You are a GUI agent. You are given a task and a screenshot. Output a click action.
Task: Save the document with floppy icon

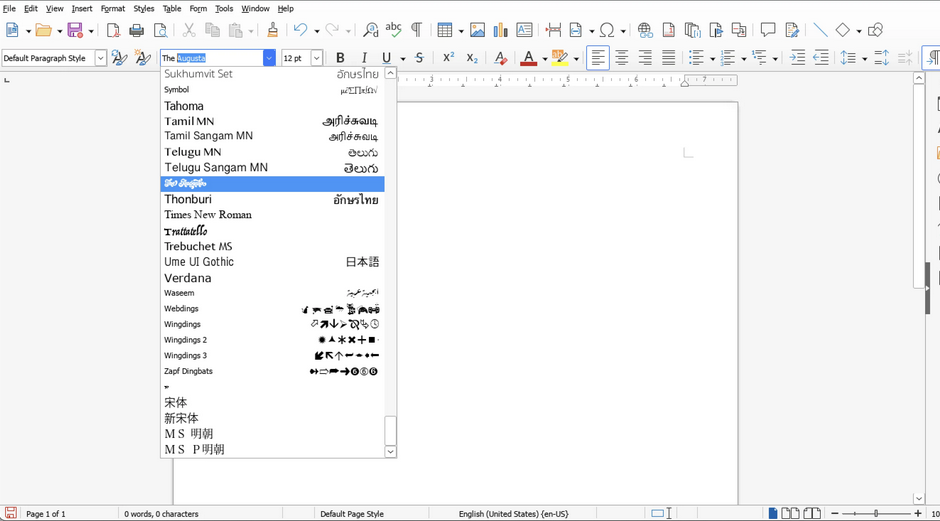click(75, 30)
